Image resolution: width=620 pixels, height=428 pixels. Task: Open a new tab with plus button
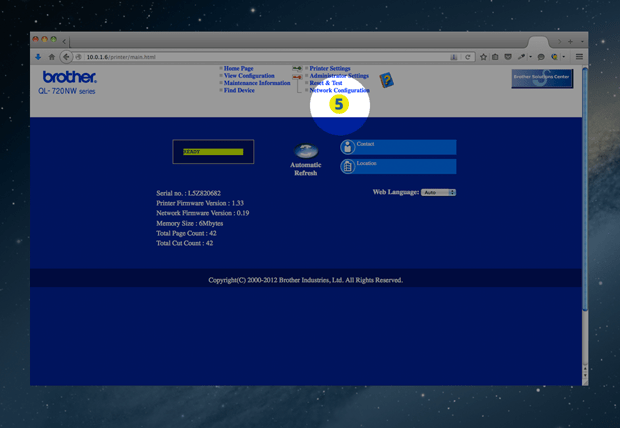pyautogui.click(x=570, y=42)
